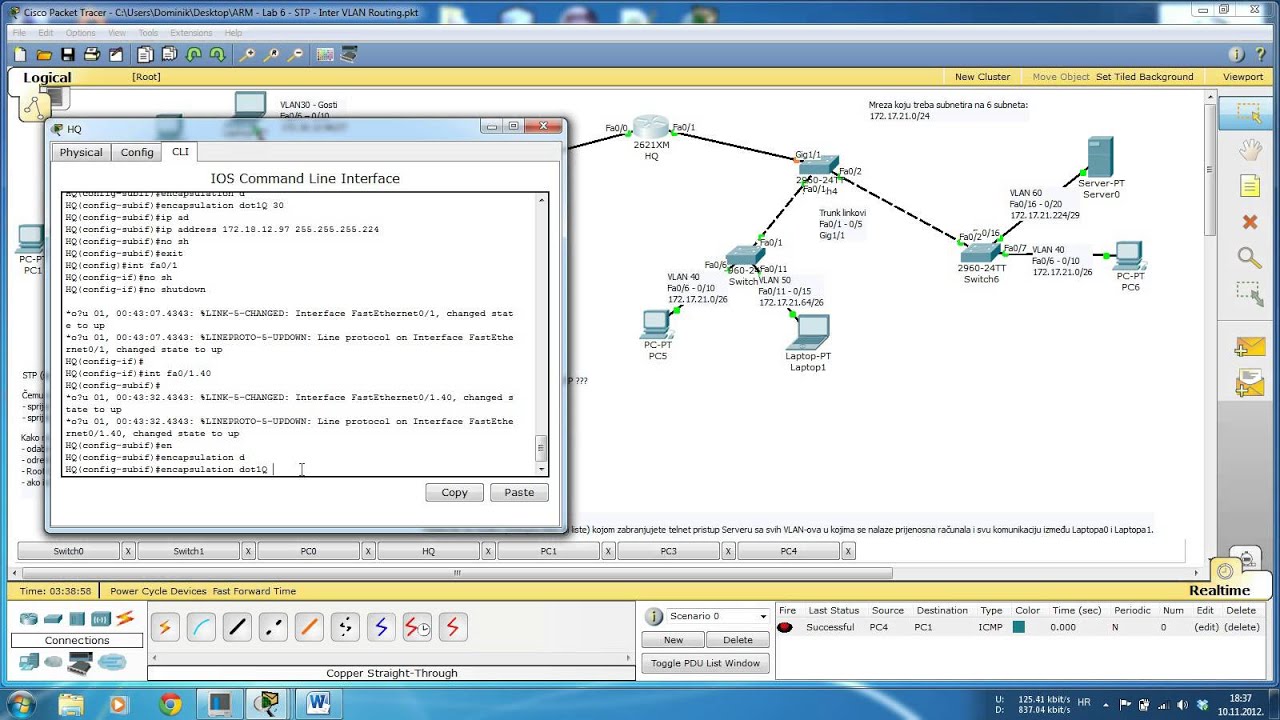Switch to Switch0 window tab at bottom
Image resolution: width=1280 pixels, height=720 pixels.
coord(69,551)
